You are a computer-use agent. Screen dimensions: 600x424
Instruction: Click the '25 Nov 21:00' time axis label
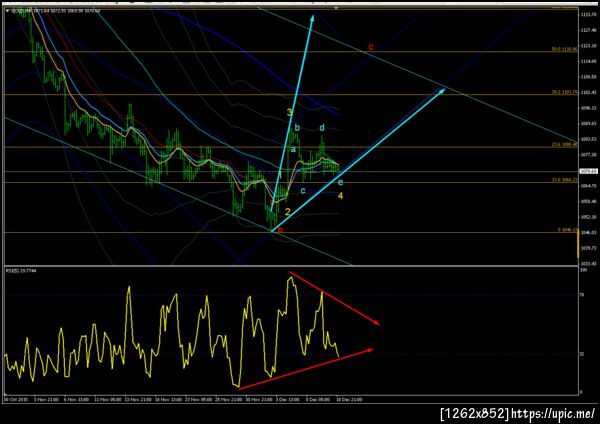pyautogui.click(x=229, y=399)
